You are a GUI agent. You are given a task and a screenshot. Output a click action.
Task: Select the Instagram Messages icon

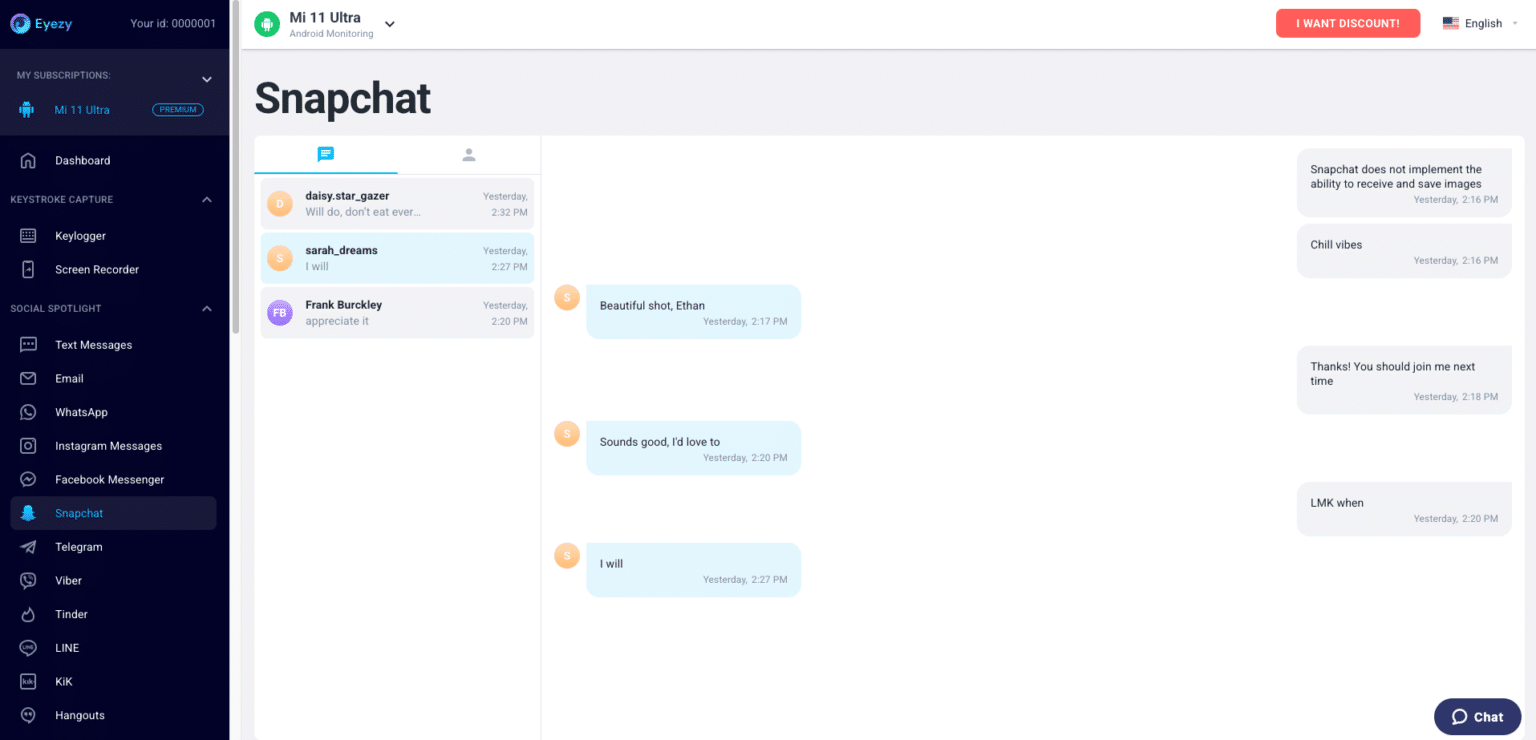pos(28,446)
